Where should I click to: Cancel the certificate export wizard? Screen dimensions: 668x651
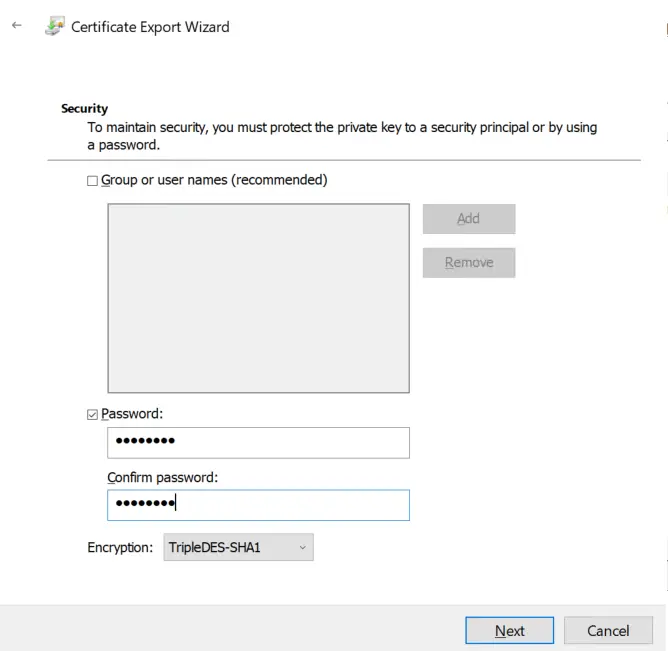click(607, 630)
